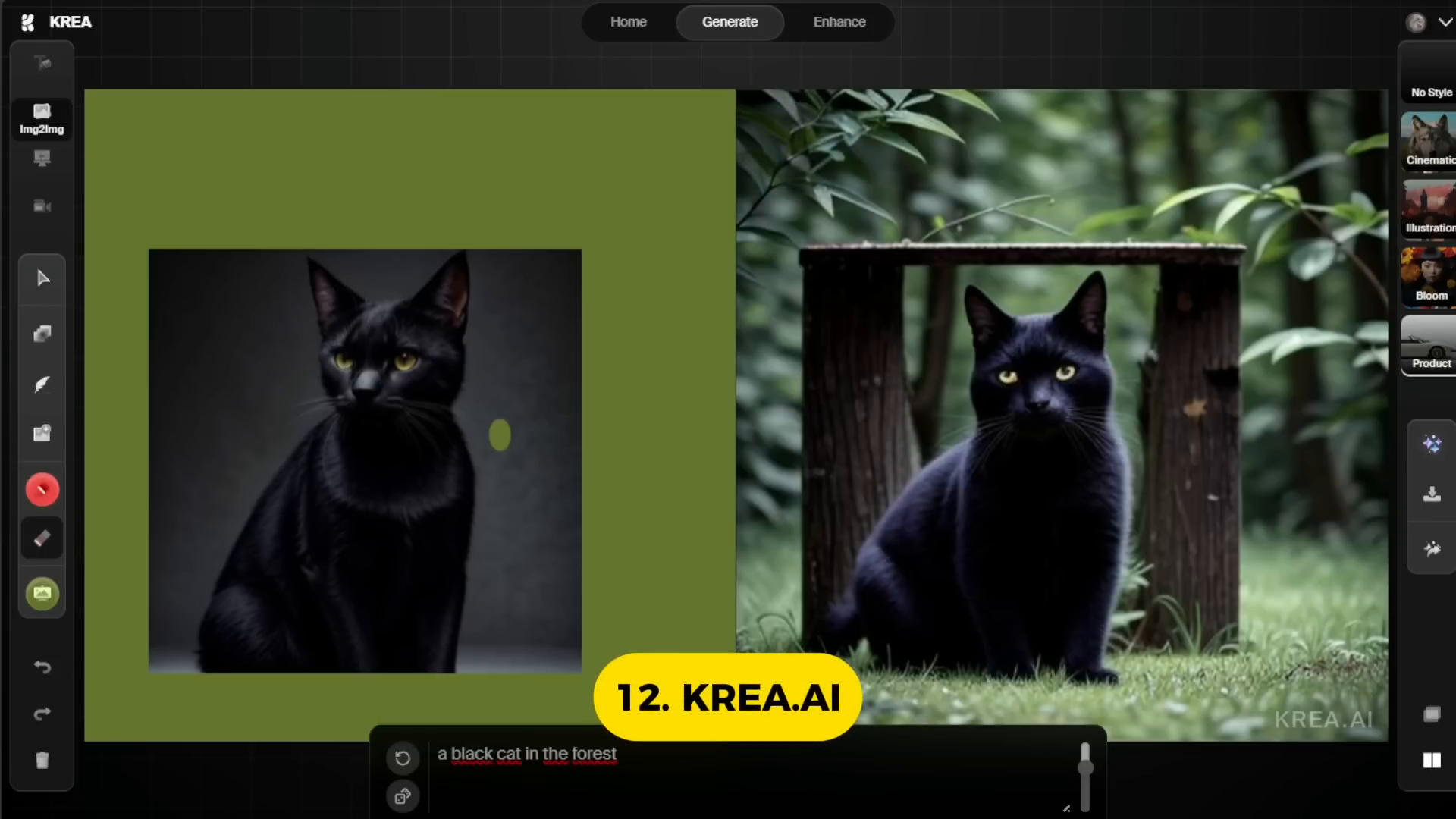Select the screen capture mode icon
Image resolution: width=1456 pixels, height=819 pixels.
point(42,158)
